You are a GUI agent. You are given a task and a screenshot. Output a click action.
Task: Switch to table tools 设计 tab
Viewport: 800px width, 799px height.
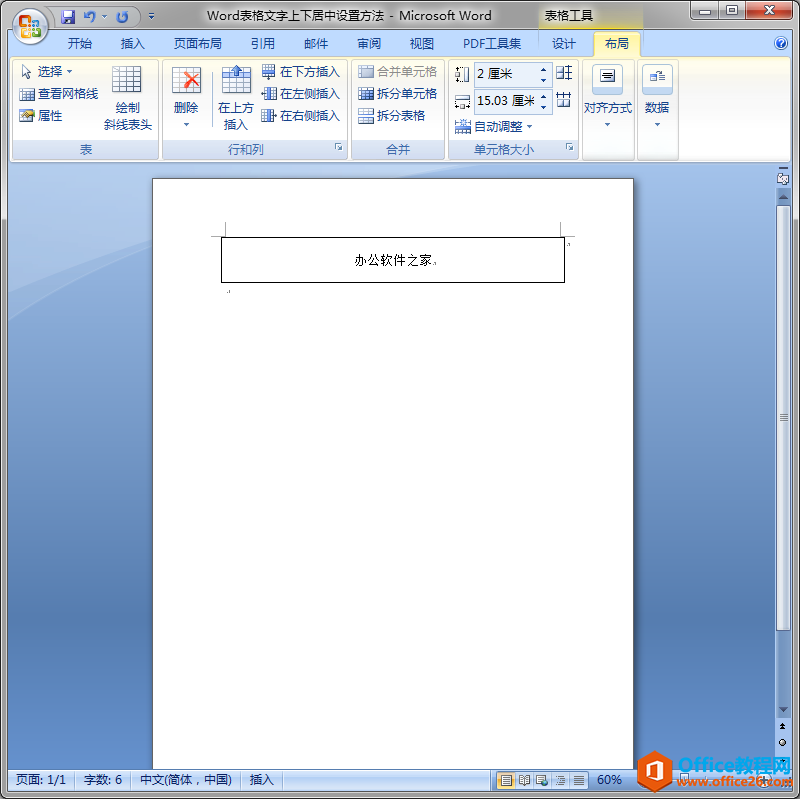pos(564,44)
